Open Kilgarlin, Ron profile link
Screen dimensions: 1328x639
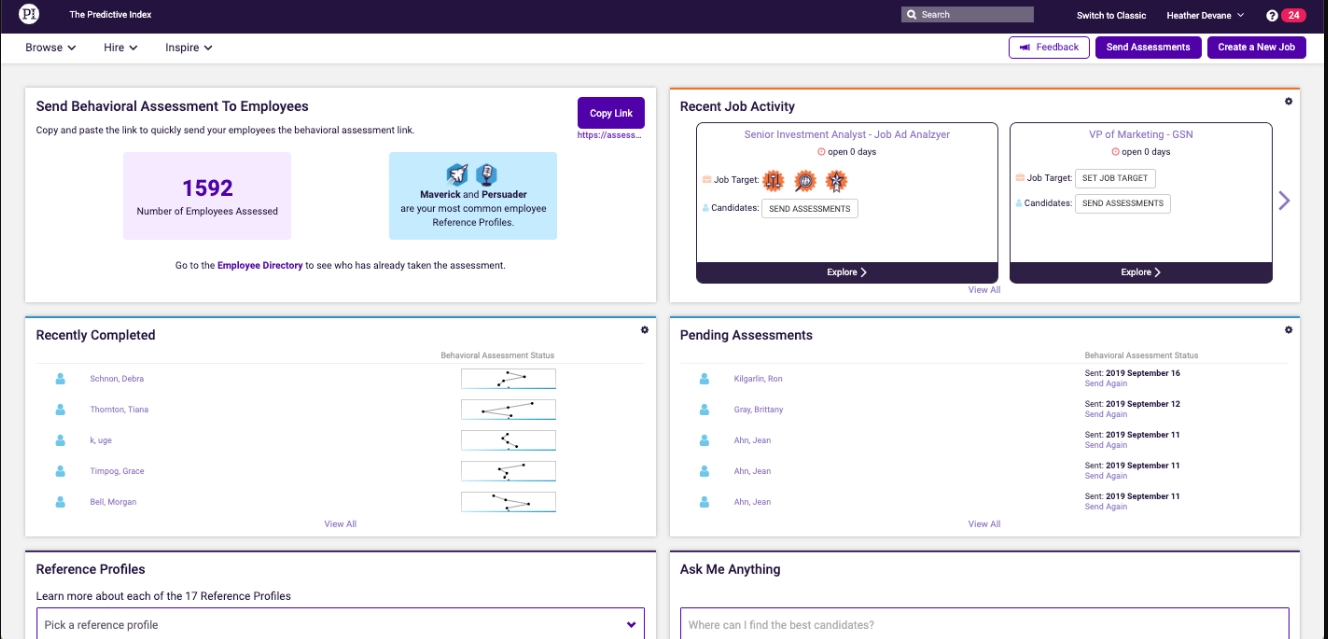point(758,379)
